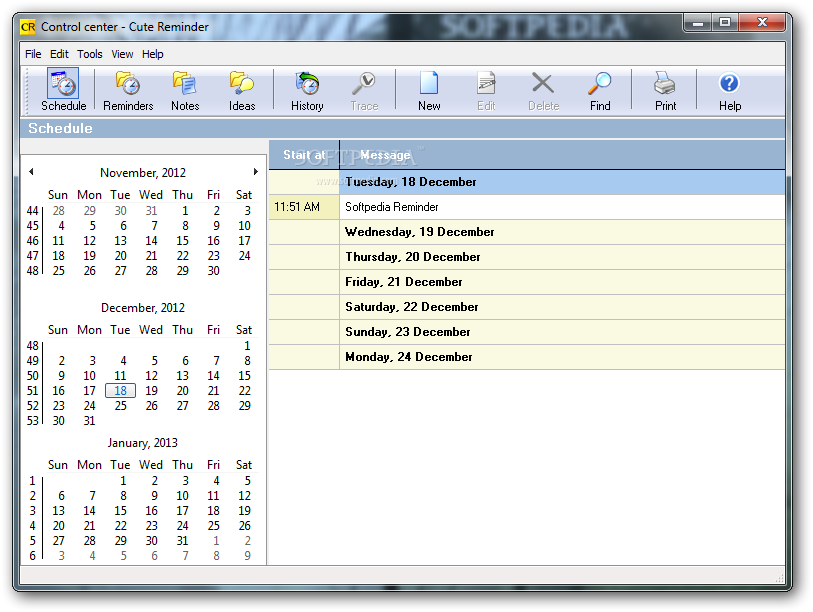Minimize the Control center window
The height and width of the screenshot is (612, 813).
(698, 22)
